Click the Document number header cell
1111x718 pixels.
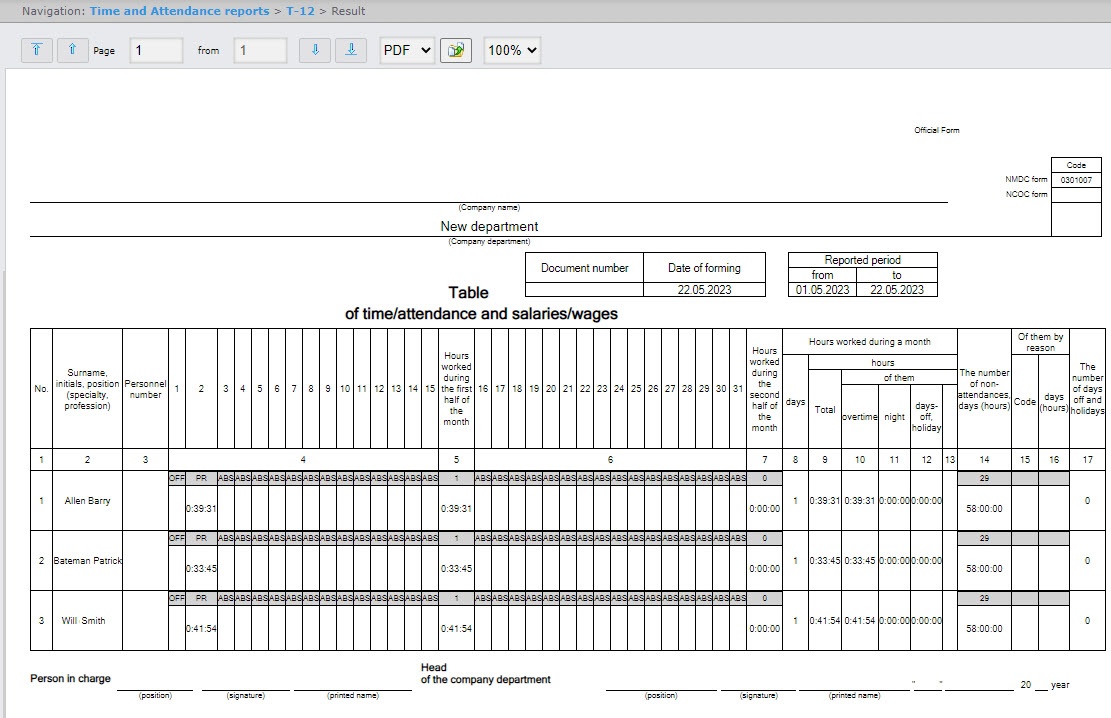click(x=584, y=268)
